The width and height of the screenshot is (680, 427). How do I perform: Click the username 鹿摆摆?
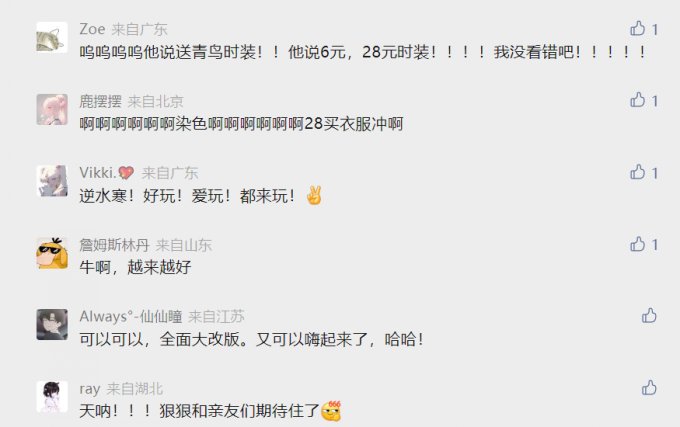coord(101,101)
